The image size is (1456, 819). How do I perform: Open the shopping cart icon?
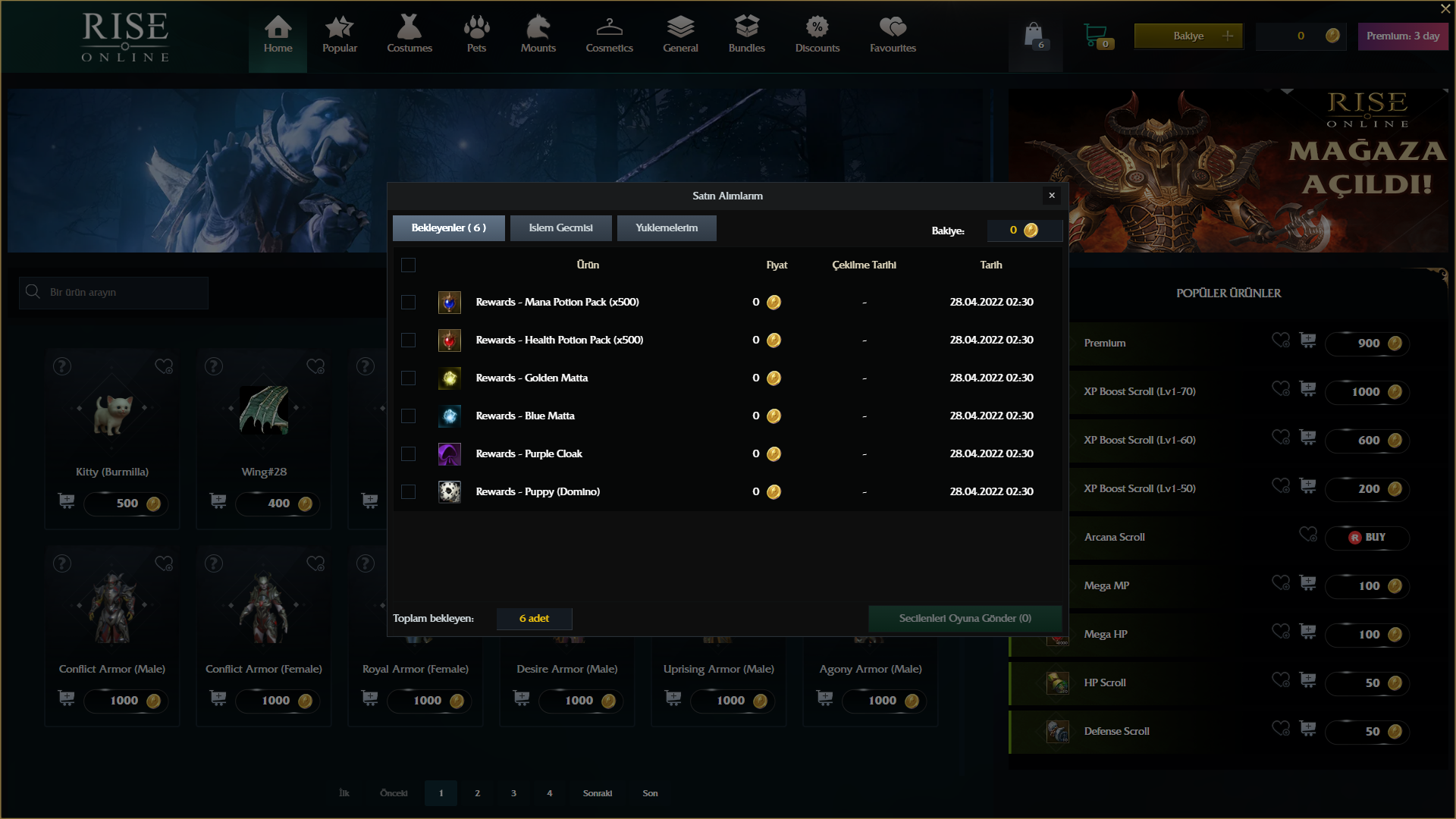click(x=1097, y=36)
